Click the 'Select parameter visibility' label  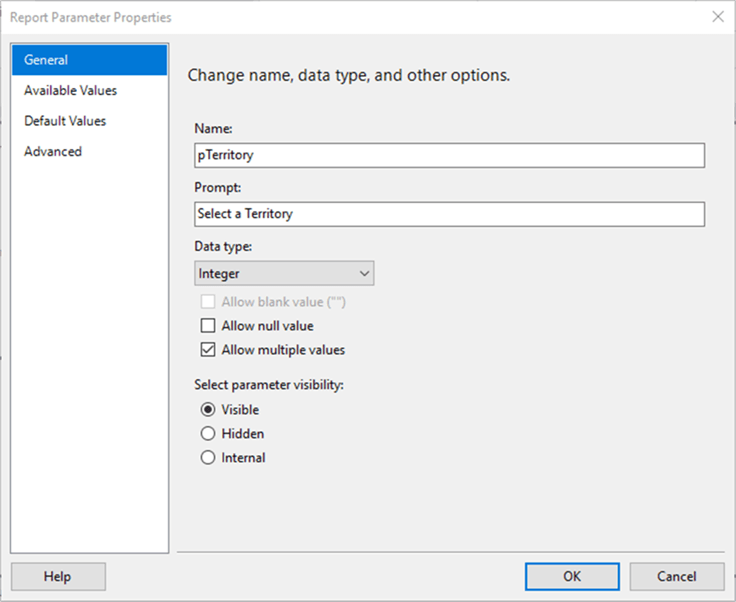269,385
